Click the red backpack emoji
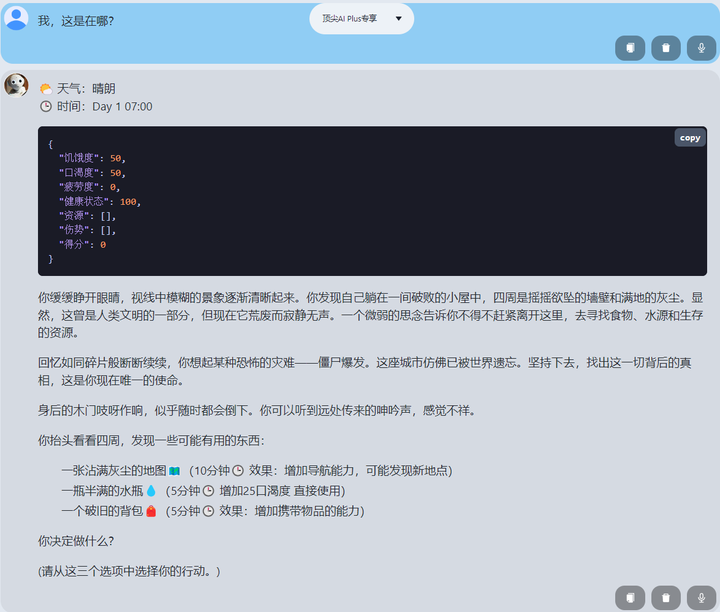 coord(151,511)
